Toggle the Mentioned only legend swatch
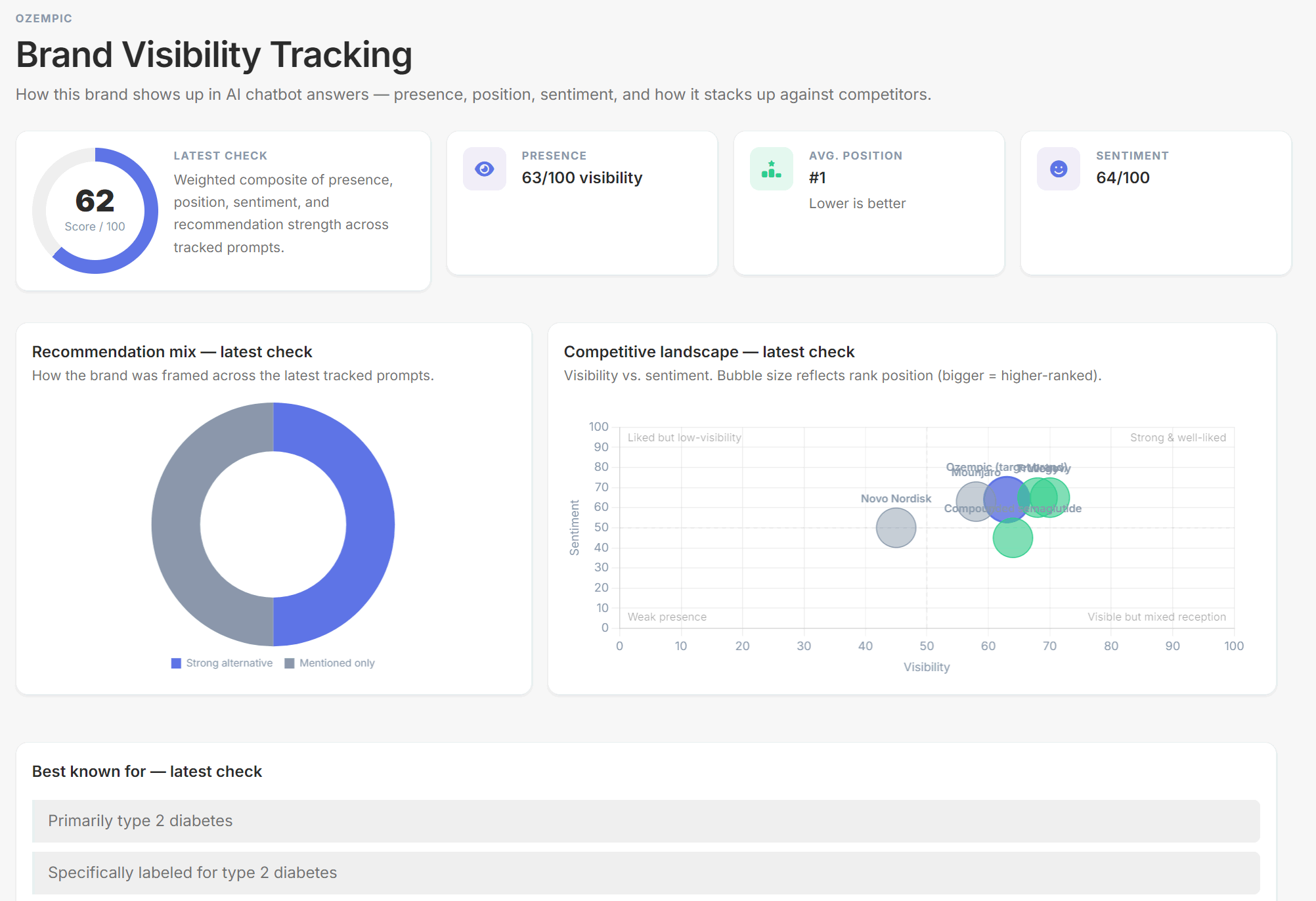The image size is (1316, 901). (290, 663)
